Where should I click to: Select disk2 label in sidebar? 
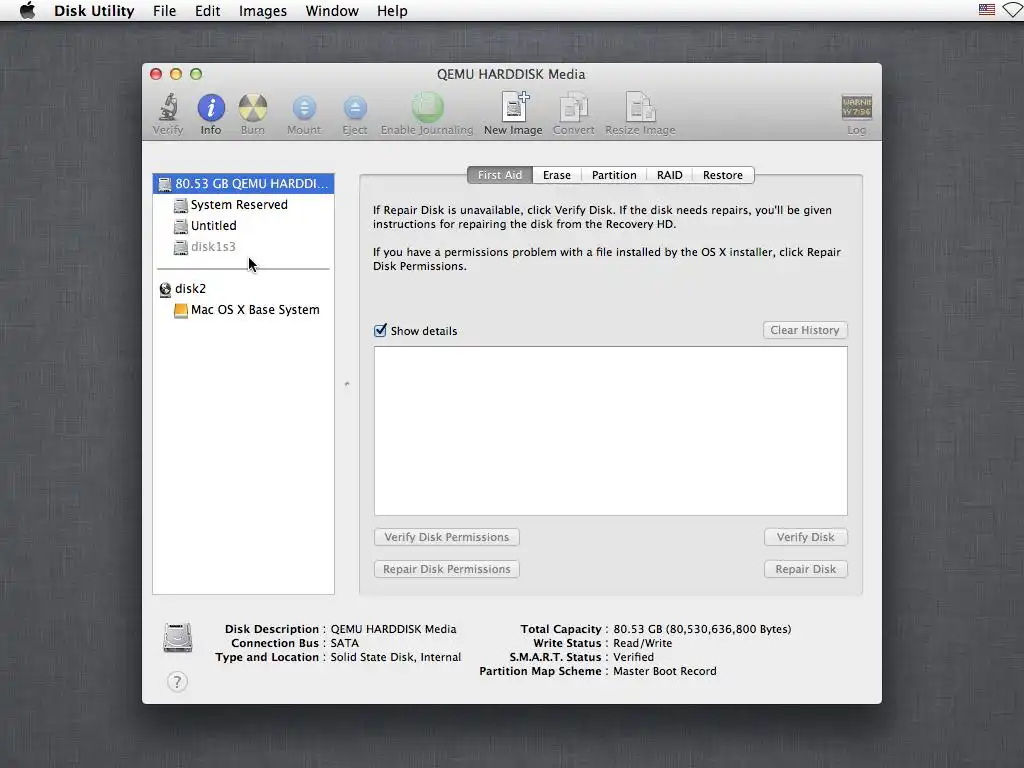[x=190, y=289]
